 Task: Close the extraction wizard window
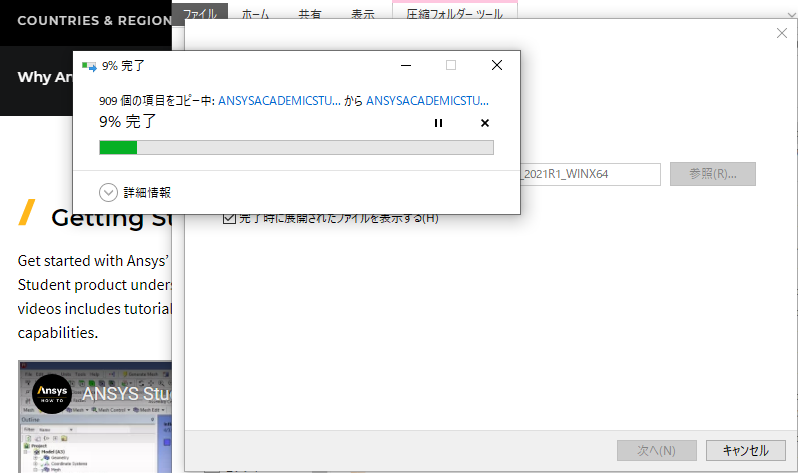[782, 33]
